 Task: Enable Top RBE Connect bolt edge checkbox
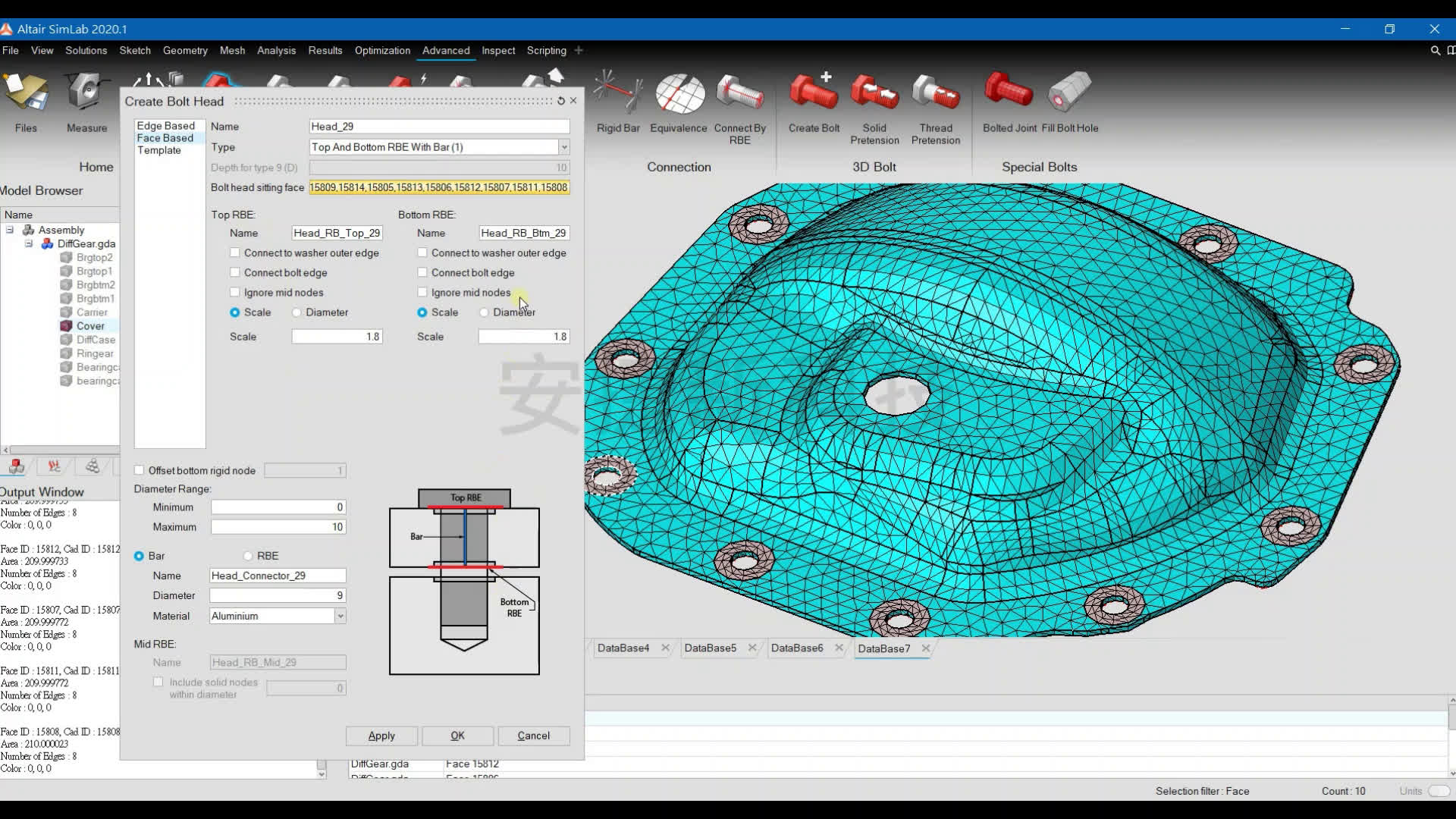[x=235, y=272]
